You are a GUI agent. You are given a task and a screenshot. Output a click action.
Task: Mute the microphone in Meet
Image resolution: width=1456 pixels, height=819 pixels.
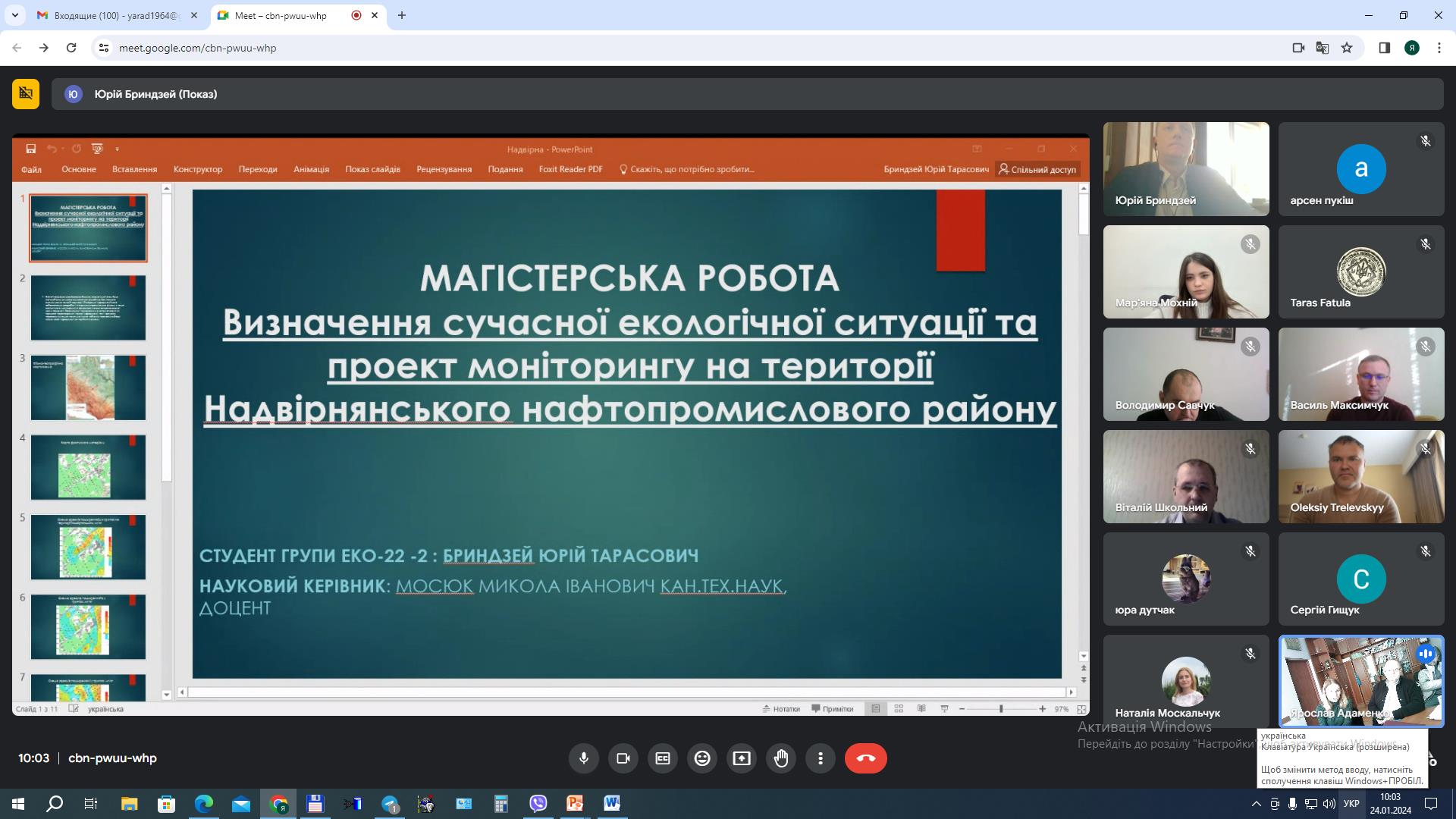[583, 758]
